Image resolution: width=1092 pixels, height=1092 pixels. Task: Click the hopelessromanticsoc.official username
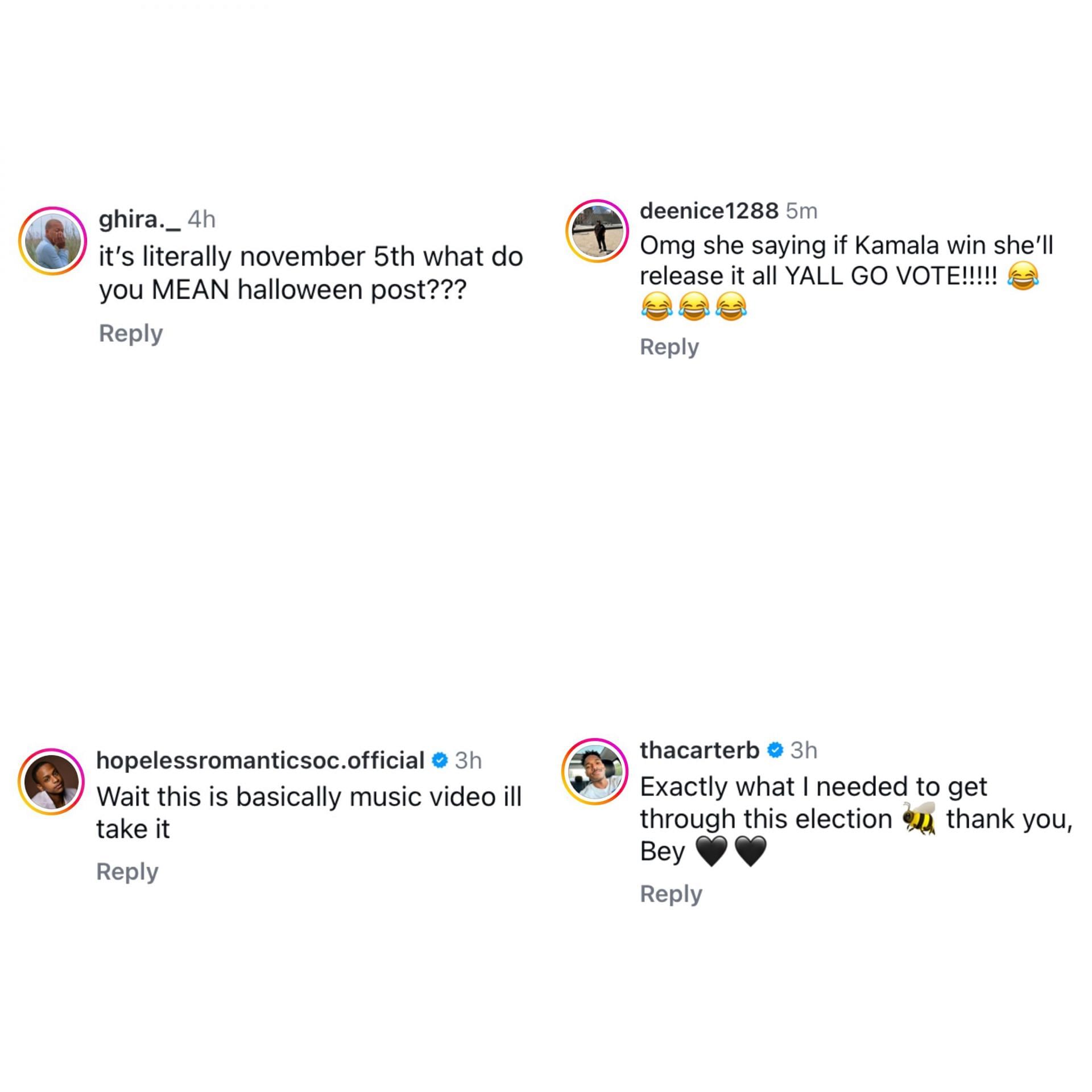tap(260, 760)
